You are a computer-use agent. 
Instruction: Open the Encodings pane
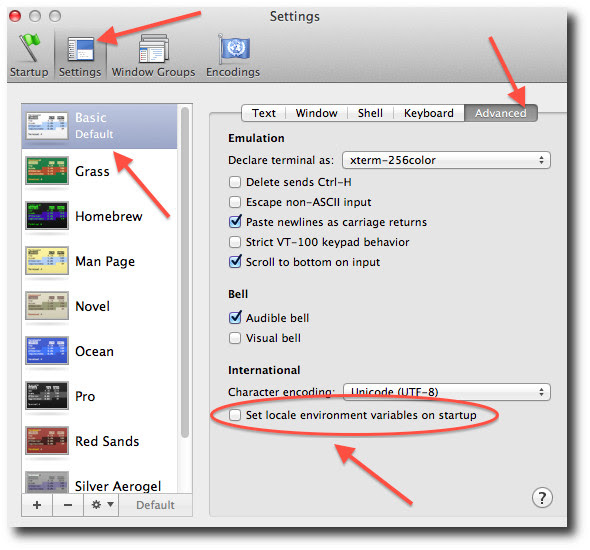click(x=233, y=56)
